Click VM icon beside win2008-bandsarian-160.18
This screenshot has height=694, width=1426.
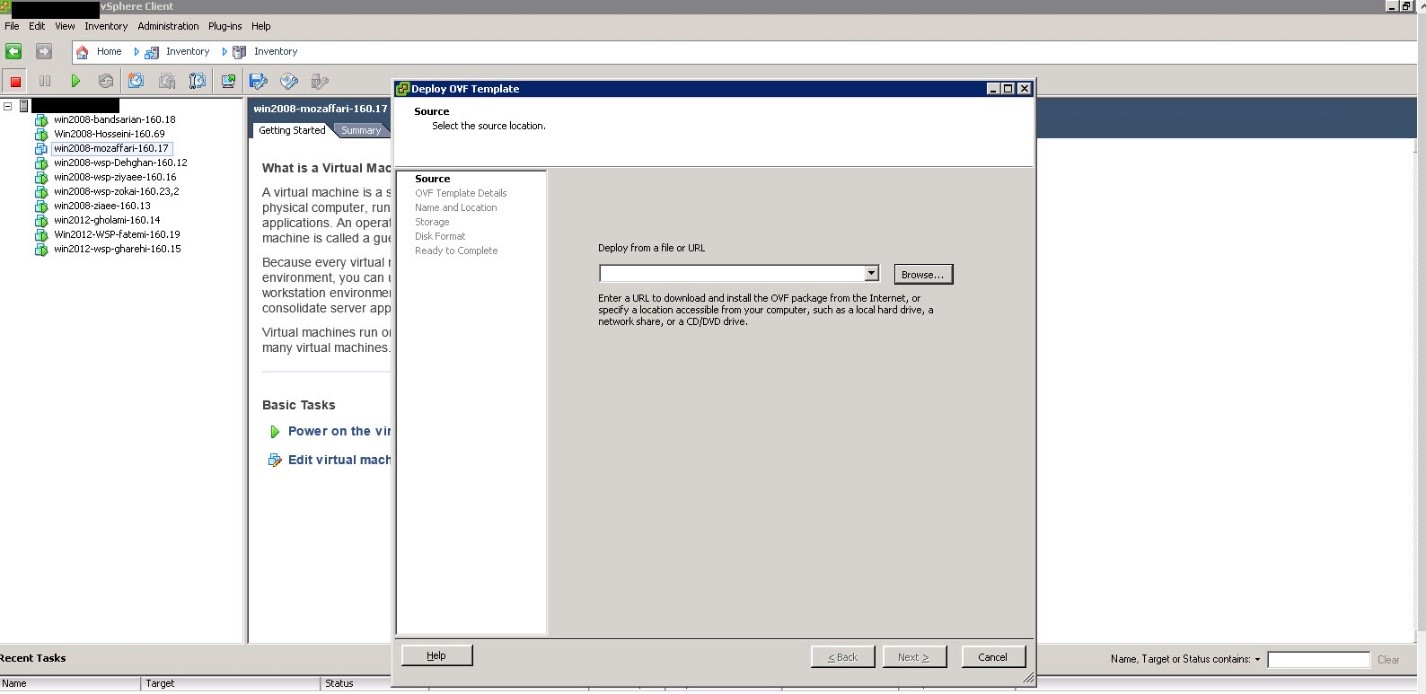(41, 120)
